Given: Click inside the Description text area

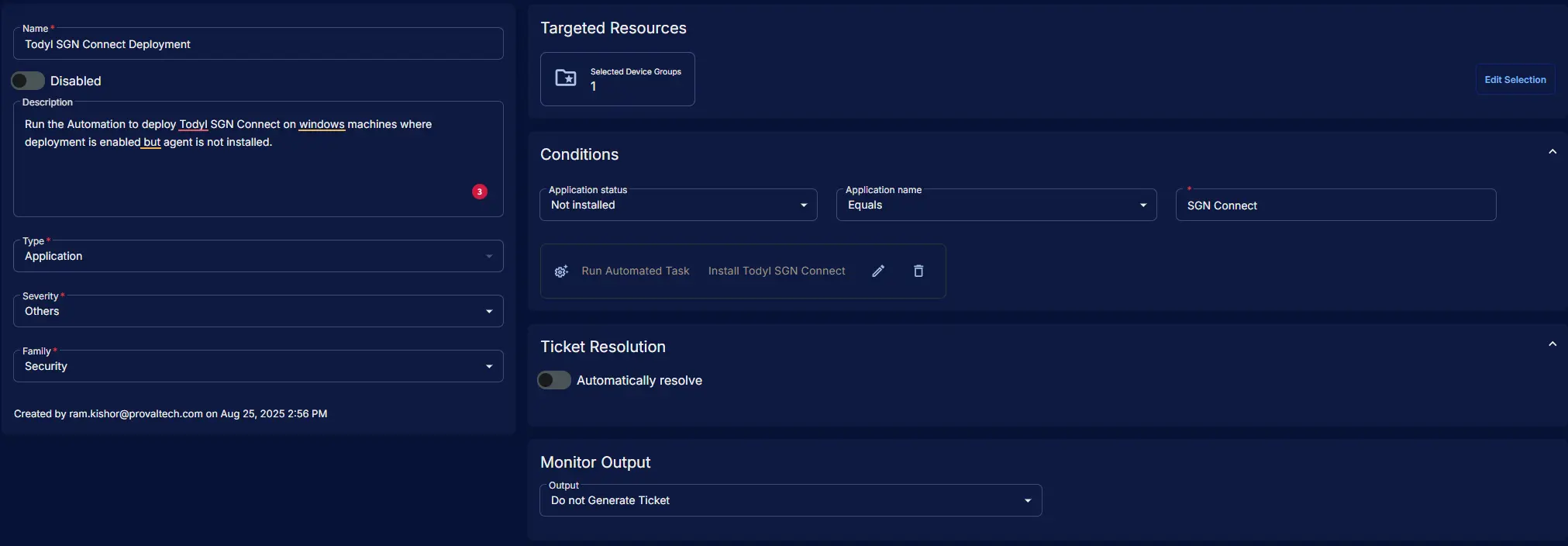Looking at the screenshot, I should point(258,167).
